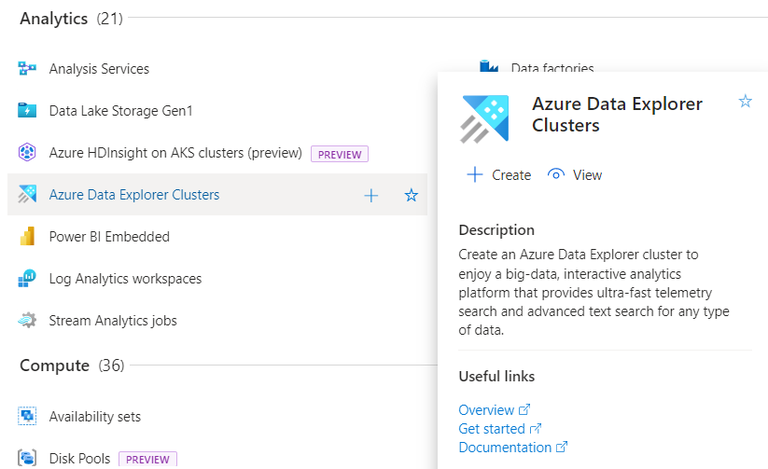Image resolution: width=768 pixels, height=469 pixels.
Task: Click the Disk Pools icon
Action: (x=27, y=458)
